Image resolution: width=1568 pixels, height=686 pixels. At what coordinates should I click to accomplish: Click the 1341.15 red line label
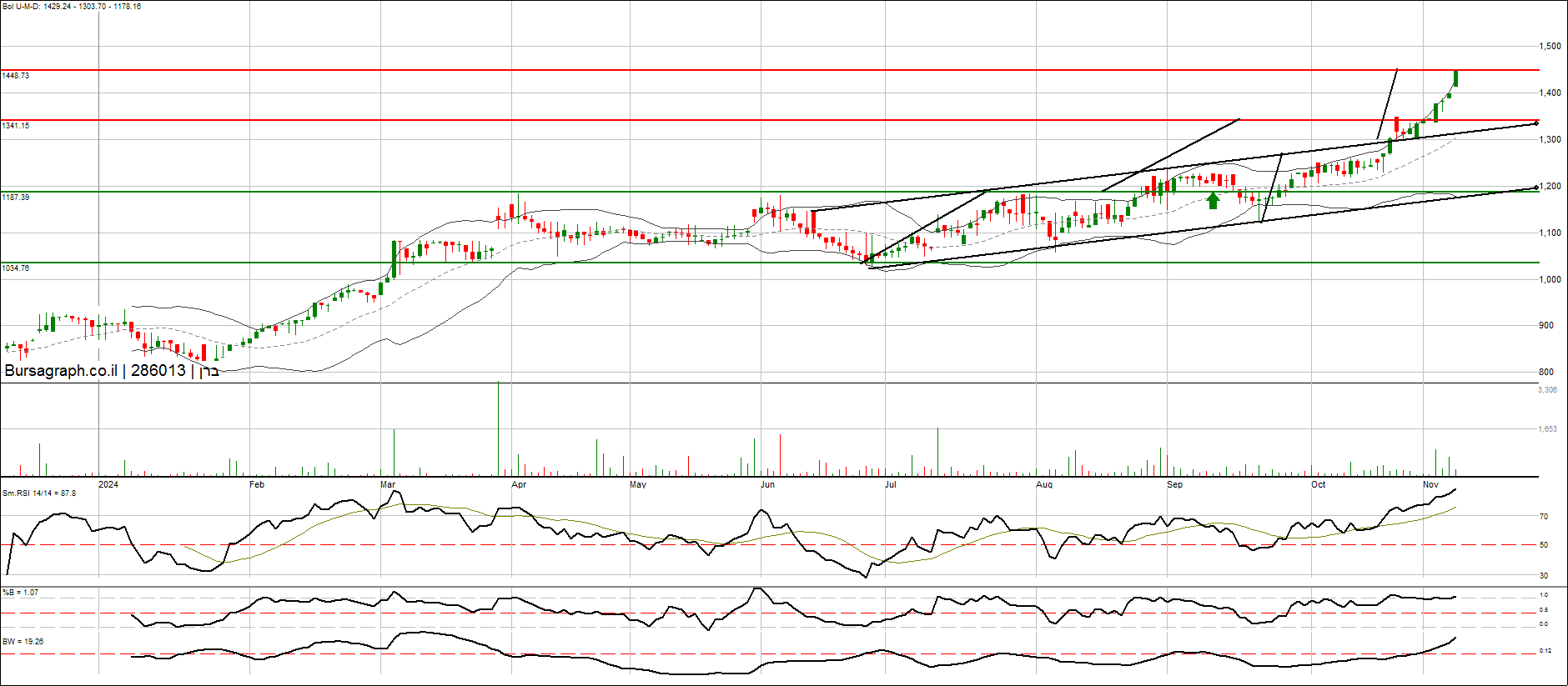[16, 126]
